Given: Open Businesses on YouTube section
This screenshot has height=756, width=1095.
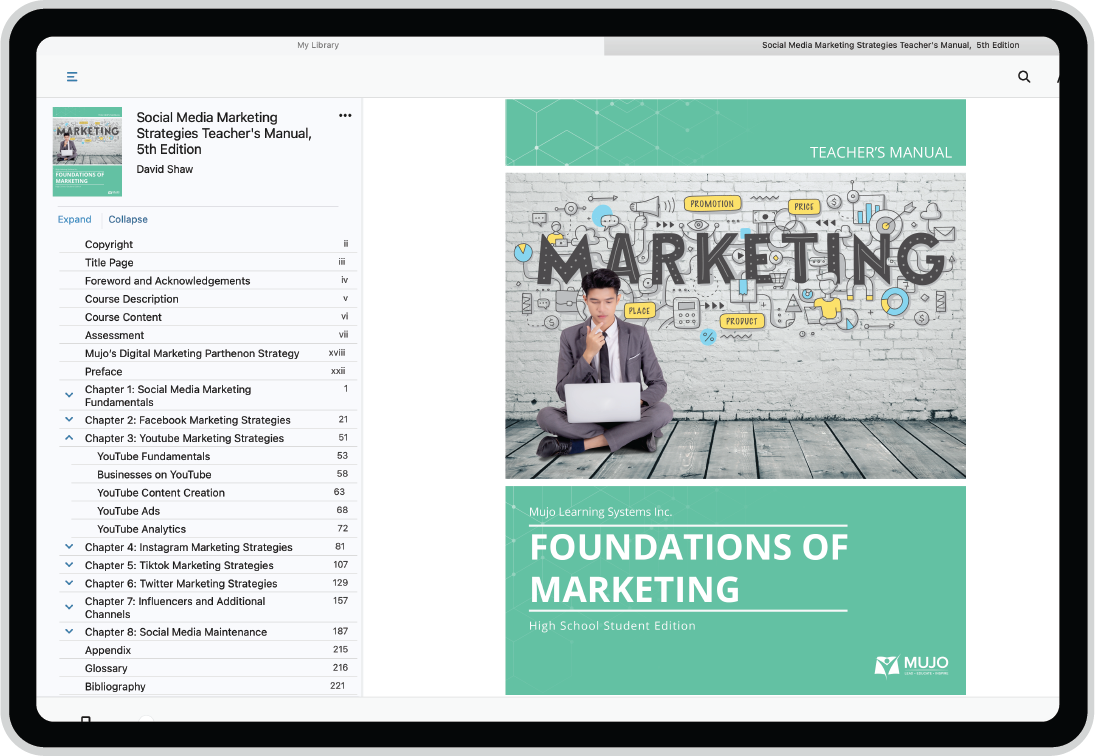Looking at the screenshot, I should (214, 475).
